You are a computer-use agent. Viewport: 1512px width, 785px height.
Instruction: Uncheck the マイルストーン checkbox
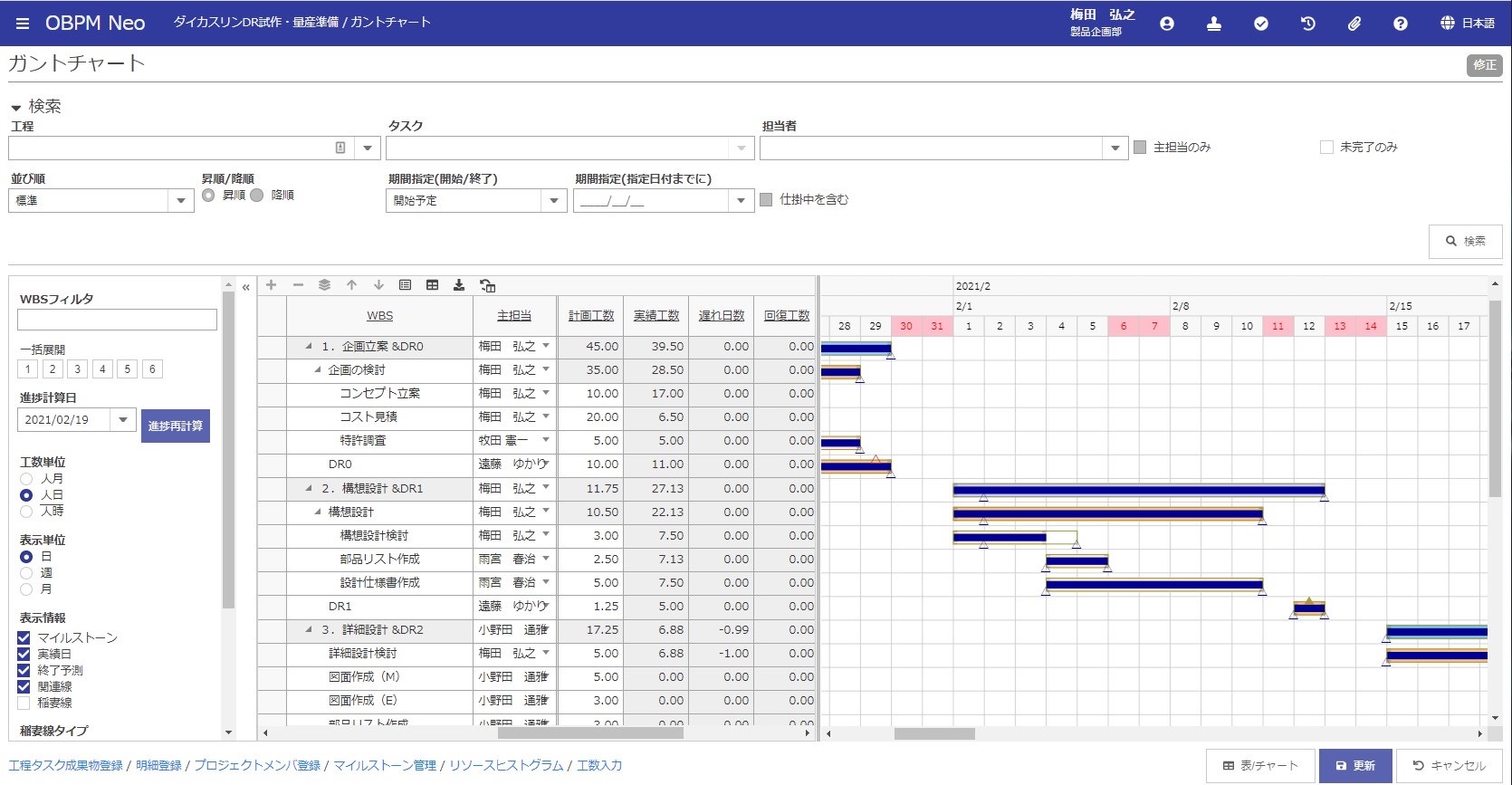[x=24, y=637]
